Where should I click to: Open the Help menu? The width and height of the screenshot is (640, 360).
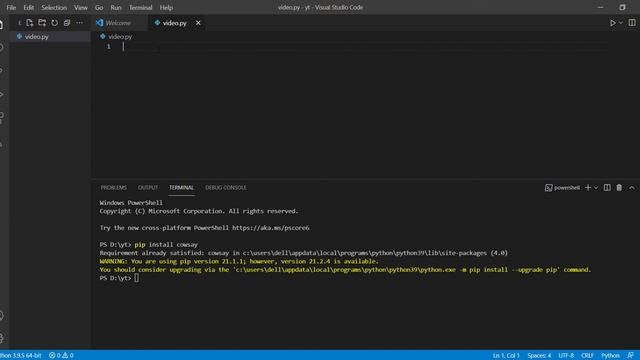pos(166,7)
